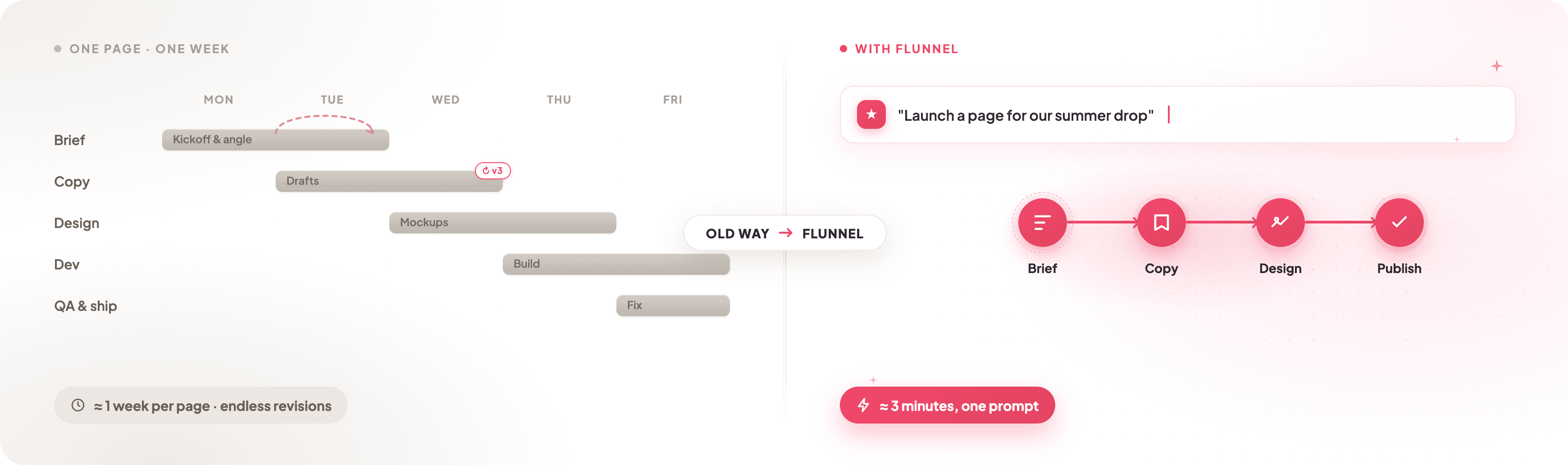Screen dimensions: 1568x465
Task: Click the Design chart step icon
Action: click(1280, 223)
